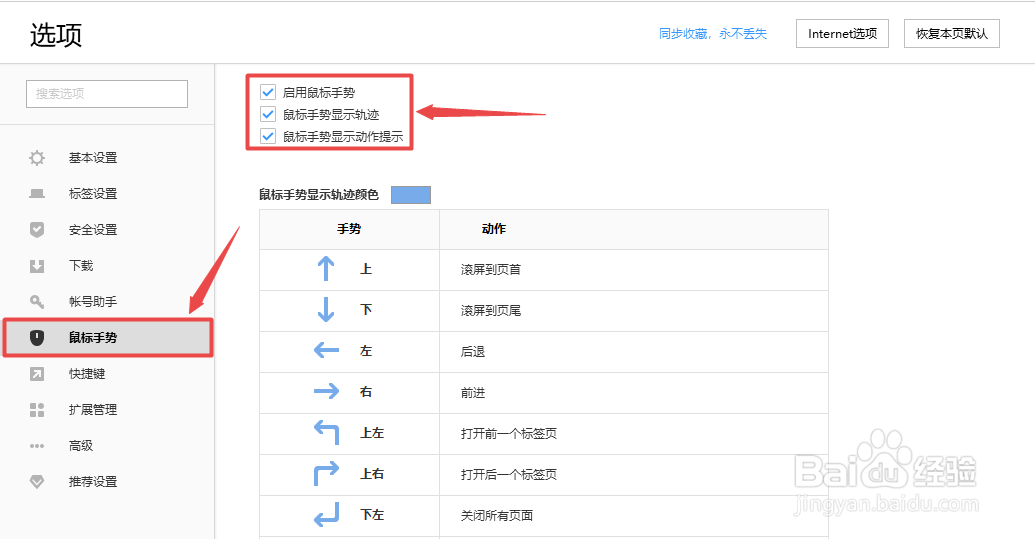
Task: Open action 关闭所有页面 for 下左
Action: [497, 515]
